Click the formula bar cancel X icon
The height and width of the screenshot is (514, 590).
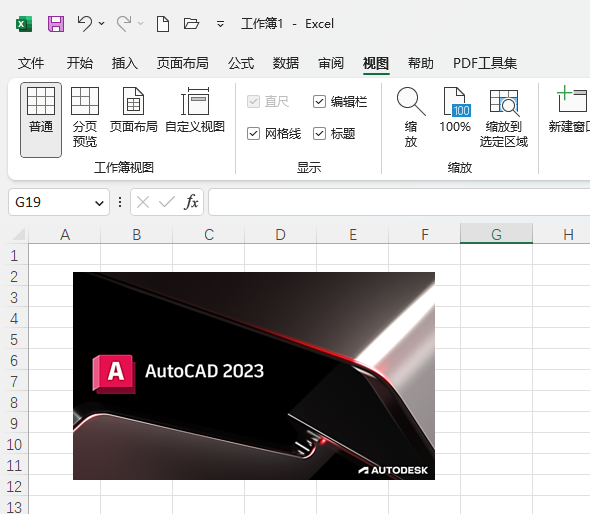pyautogui.click(x=143, y=202)
